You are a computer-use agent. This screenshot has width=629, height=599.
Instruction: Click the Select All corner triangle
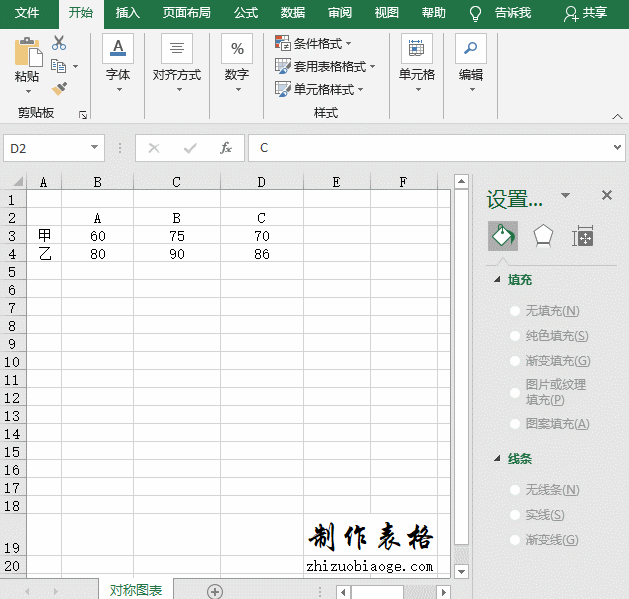(x=18, y=182)
